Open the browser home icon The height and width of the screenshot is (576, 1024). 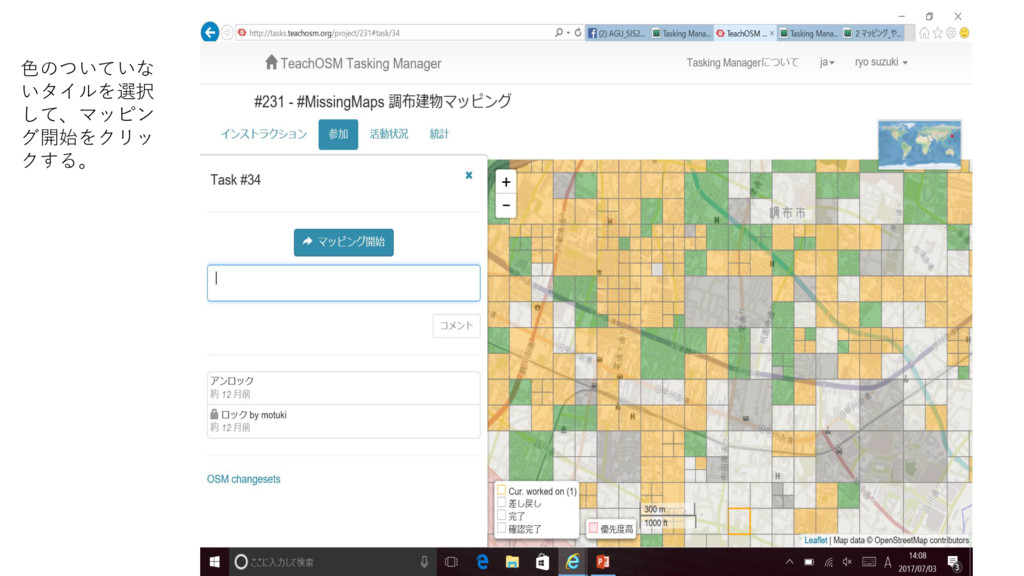coord(924,33)
